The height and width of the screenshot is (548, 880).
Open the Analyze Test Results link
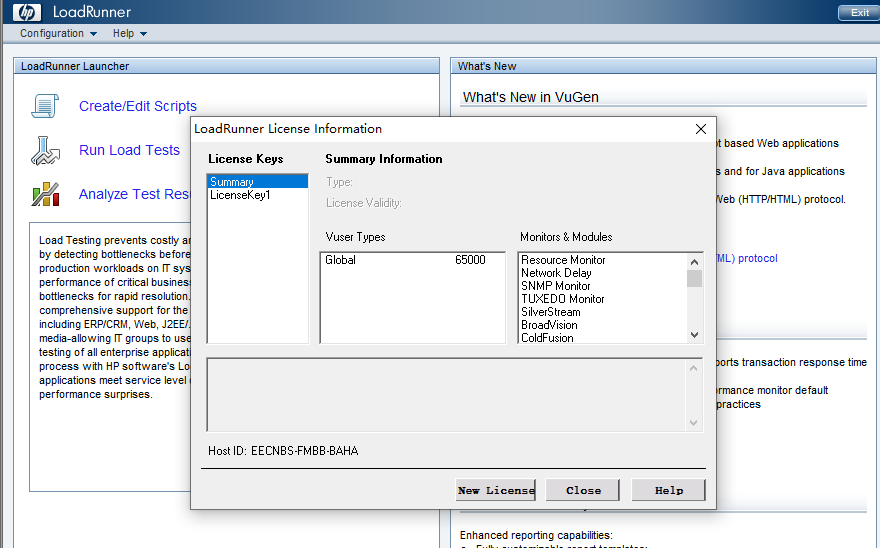click(x=135, y=194)
